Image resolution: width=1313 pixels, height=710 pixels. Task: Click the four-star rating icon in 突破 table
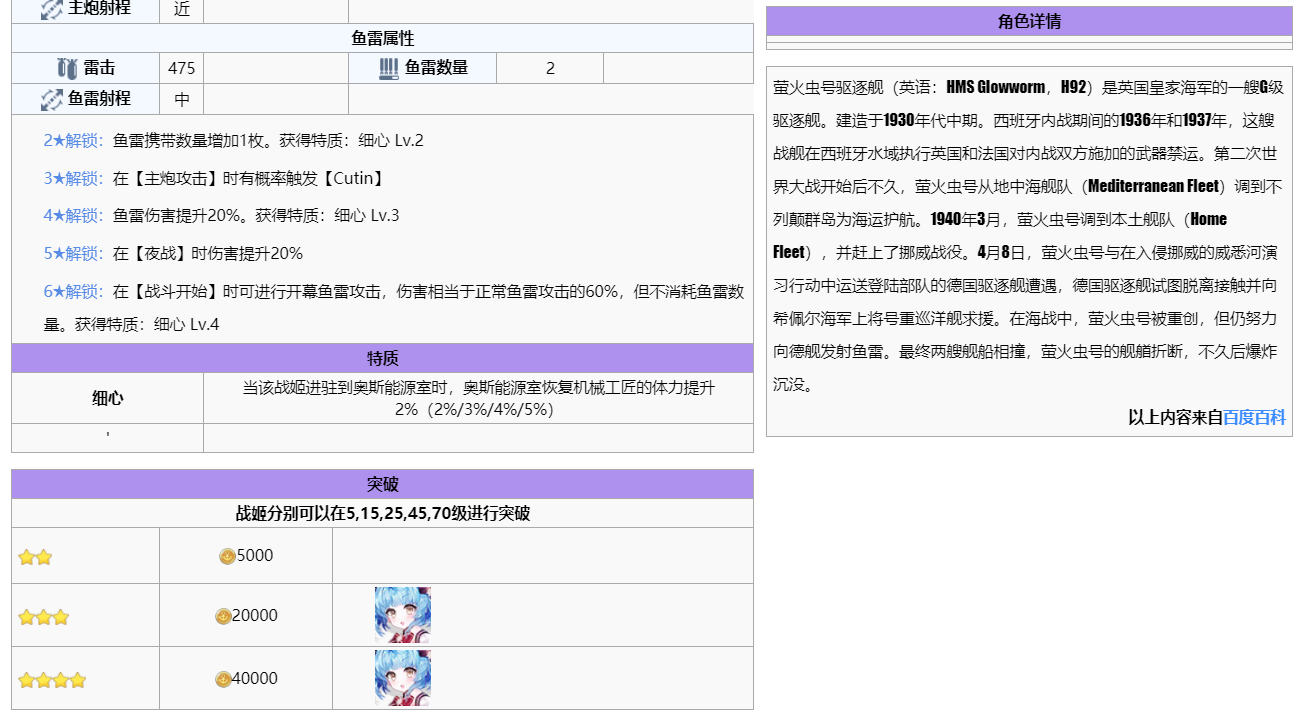pos(52,680)
